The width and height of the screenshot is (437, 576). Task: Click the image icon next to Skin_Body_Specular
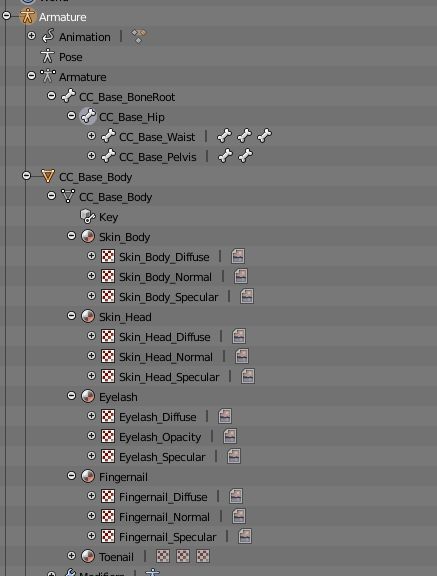coord(247,296)
